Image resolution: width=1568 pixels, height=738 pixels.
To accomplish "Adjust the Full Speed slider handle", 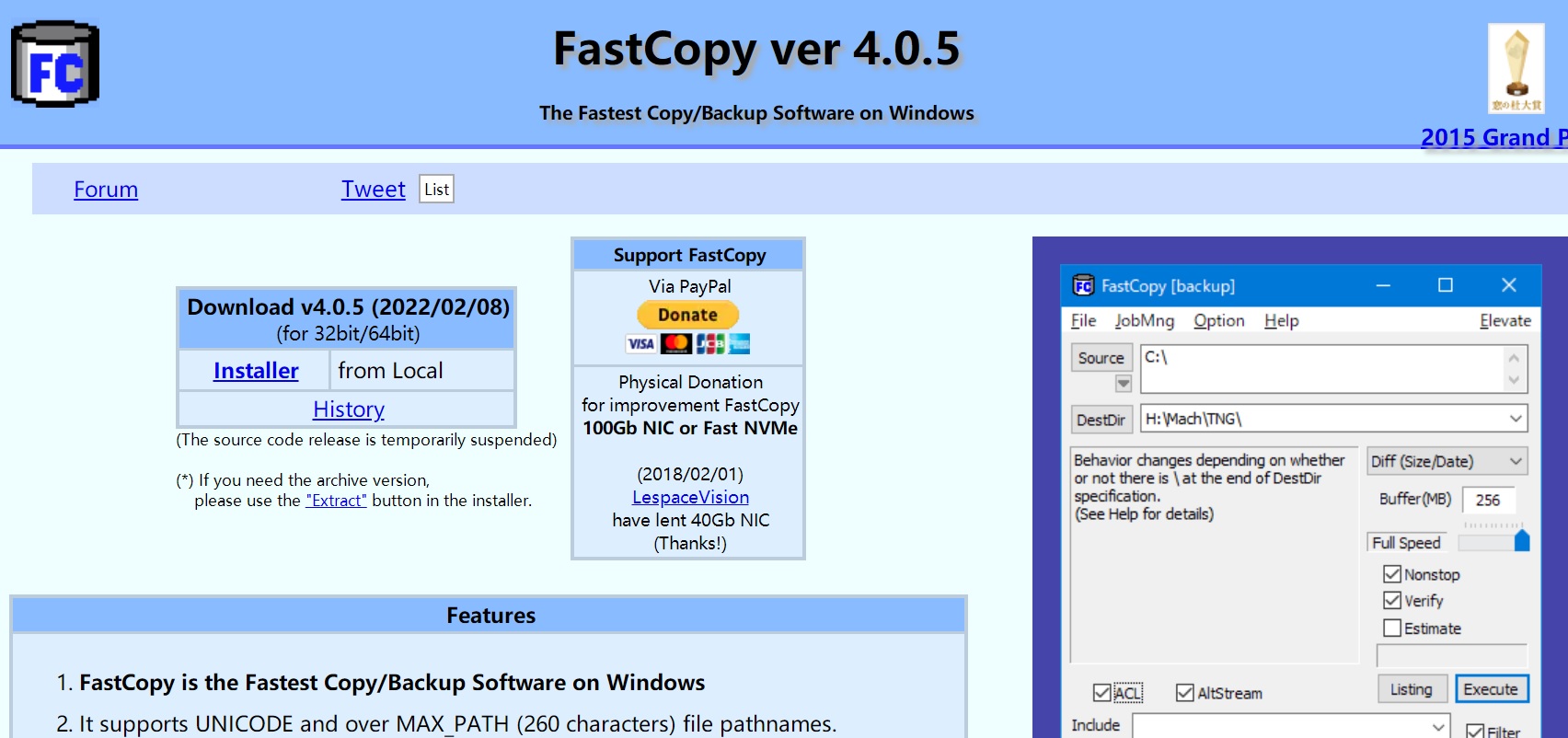I will pos(1521,540).
